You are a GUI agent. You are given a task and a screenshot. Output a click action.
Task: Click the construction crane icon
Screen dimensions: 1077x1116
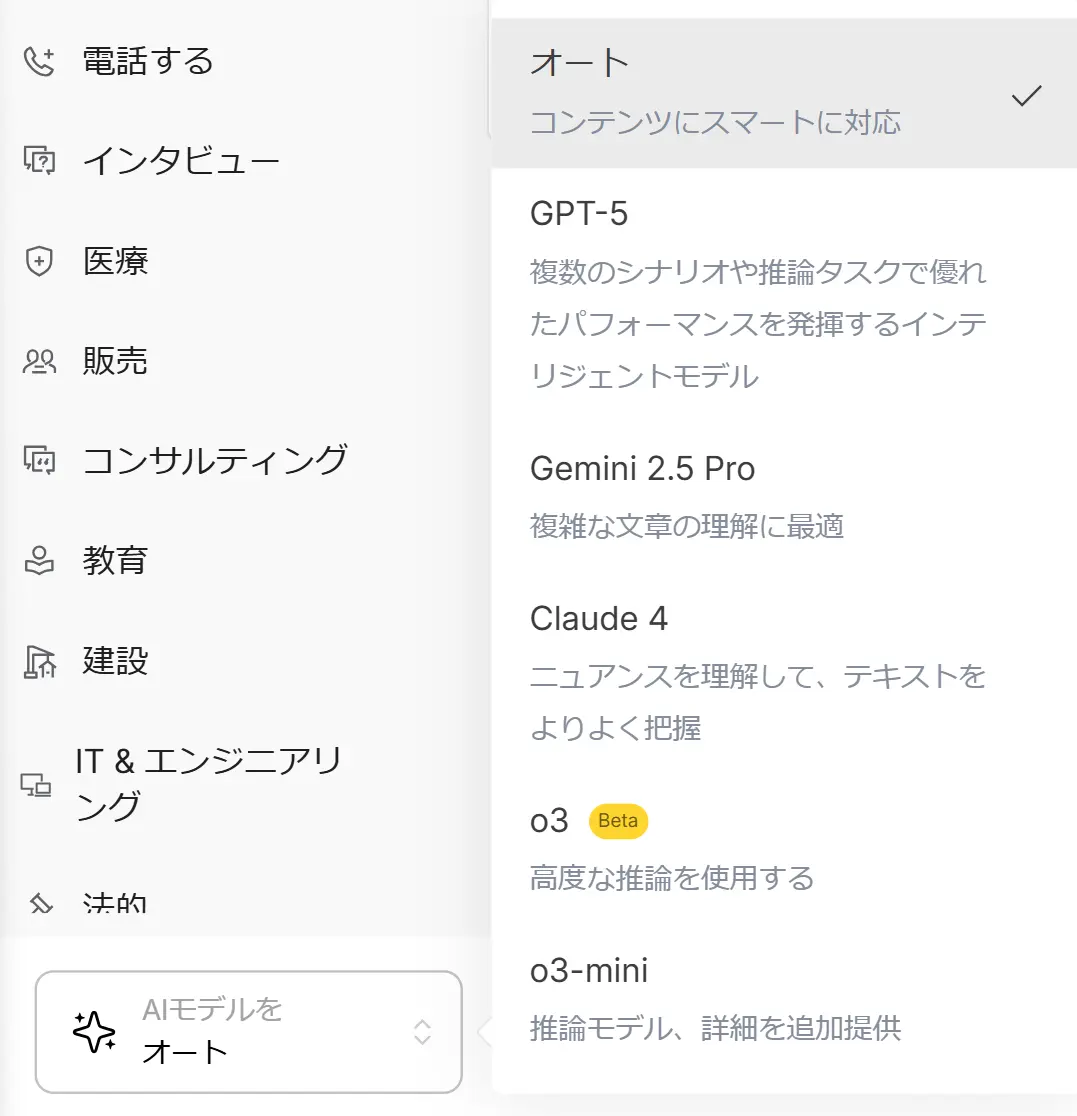[39, 661]
